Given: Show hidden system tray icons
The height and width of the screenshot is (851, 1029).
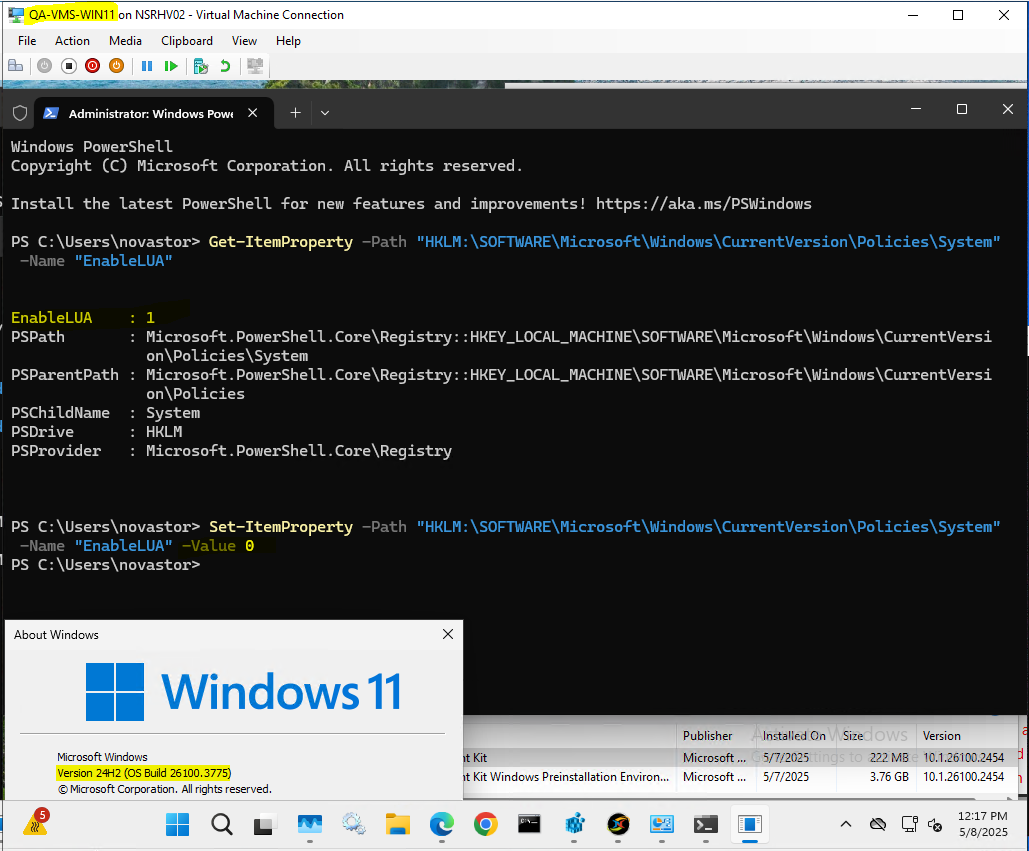Looking at the screenshot, I should click(x=846, y=824).
